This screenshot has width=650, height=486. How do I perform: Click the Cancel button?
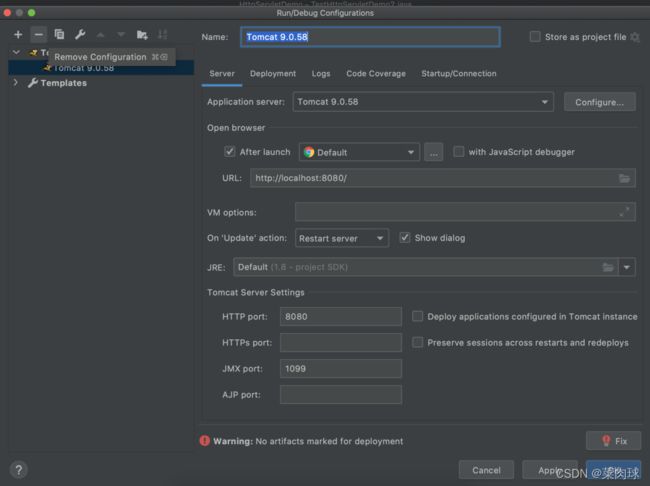[x=486, y=470]
